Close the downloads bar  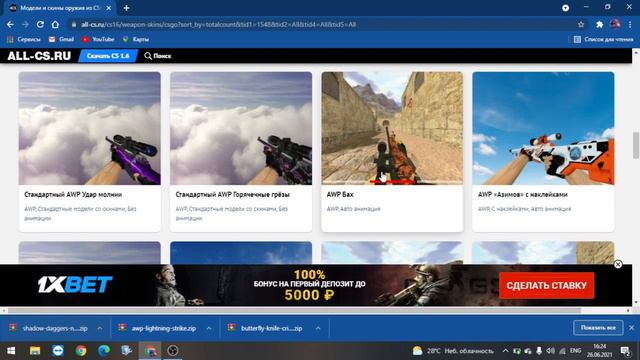pyautogui.click(x=631, y=328)
